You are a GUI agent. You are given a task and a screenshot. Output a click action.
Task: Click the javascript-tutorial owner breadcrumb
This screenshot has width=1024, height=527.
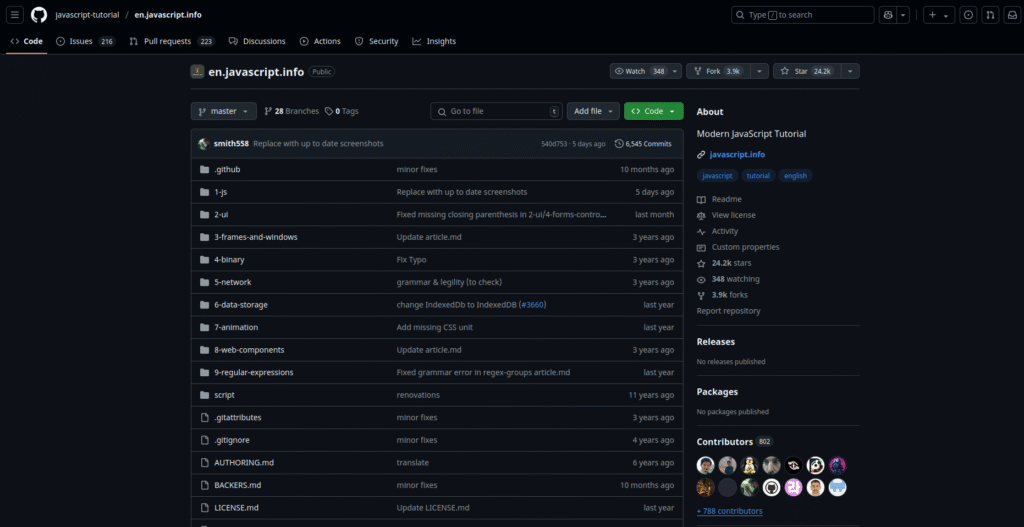(88, 15)
